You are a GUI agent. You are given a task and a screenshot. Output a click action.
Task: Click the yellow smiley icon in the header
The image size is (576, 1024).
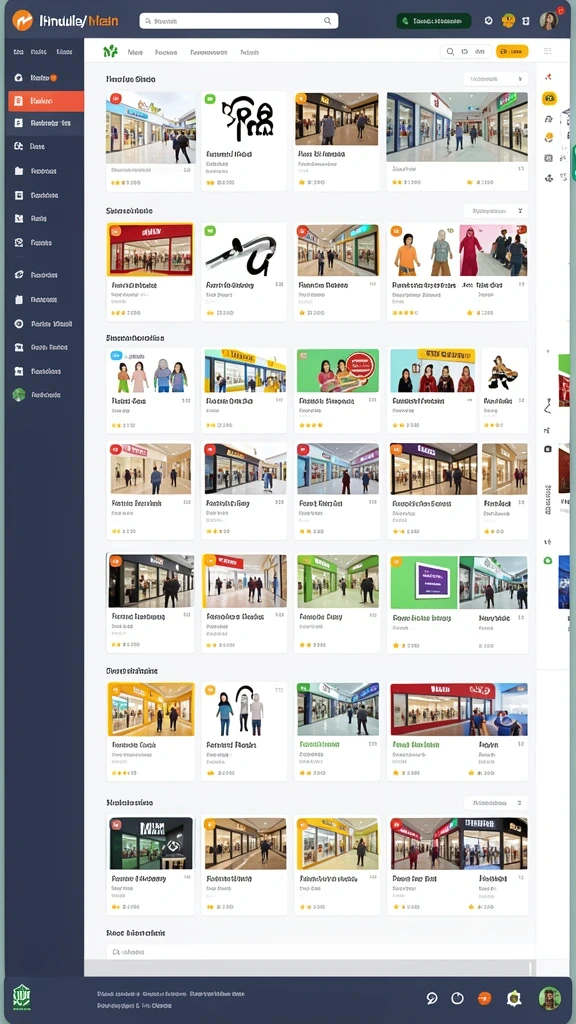(x=508, y=21)
